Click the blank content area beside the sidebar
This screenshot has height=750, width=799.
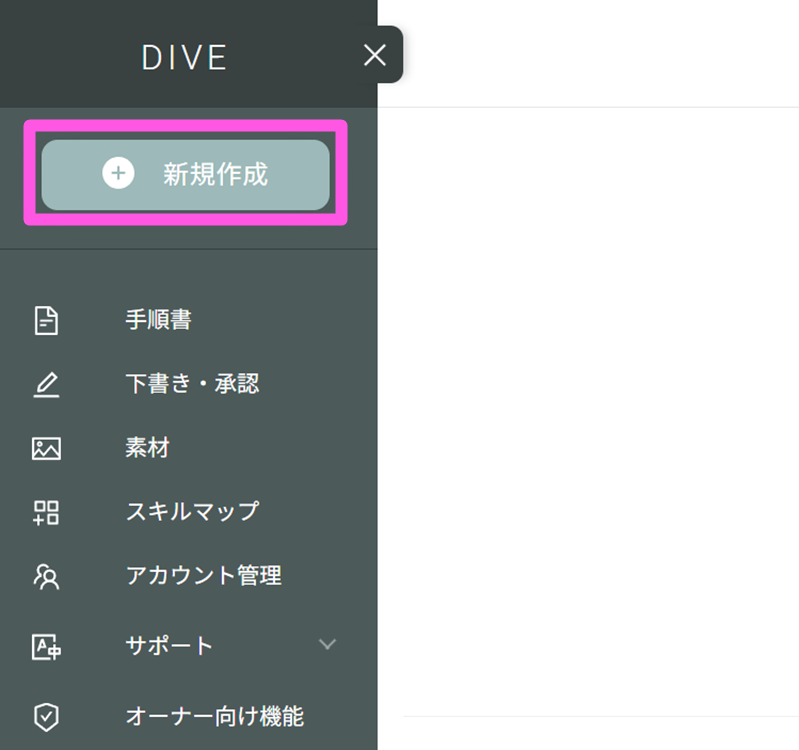[590, 400]
